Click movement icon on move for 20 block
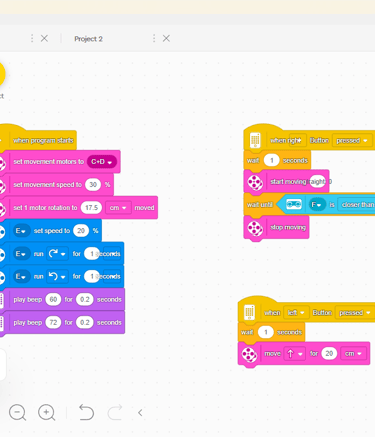375x437 pixels. point(249,354)
